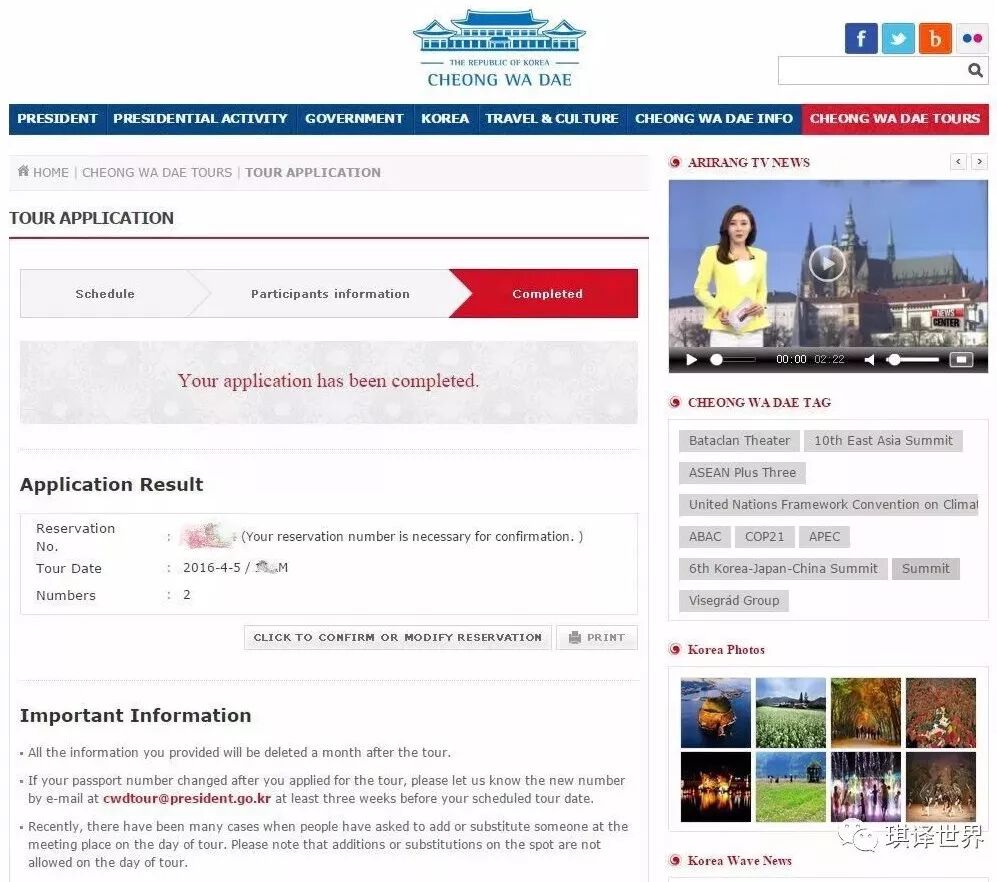997x882 pixels.
Task: Select the Schedule step
Action: click(105, 294)
